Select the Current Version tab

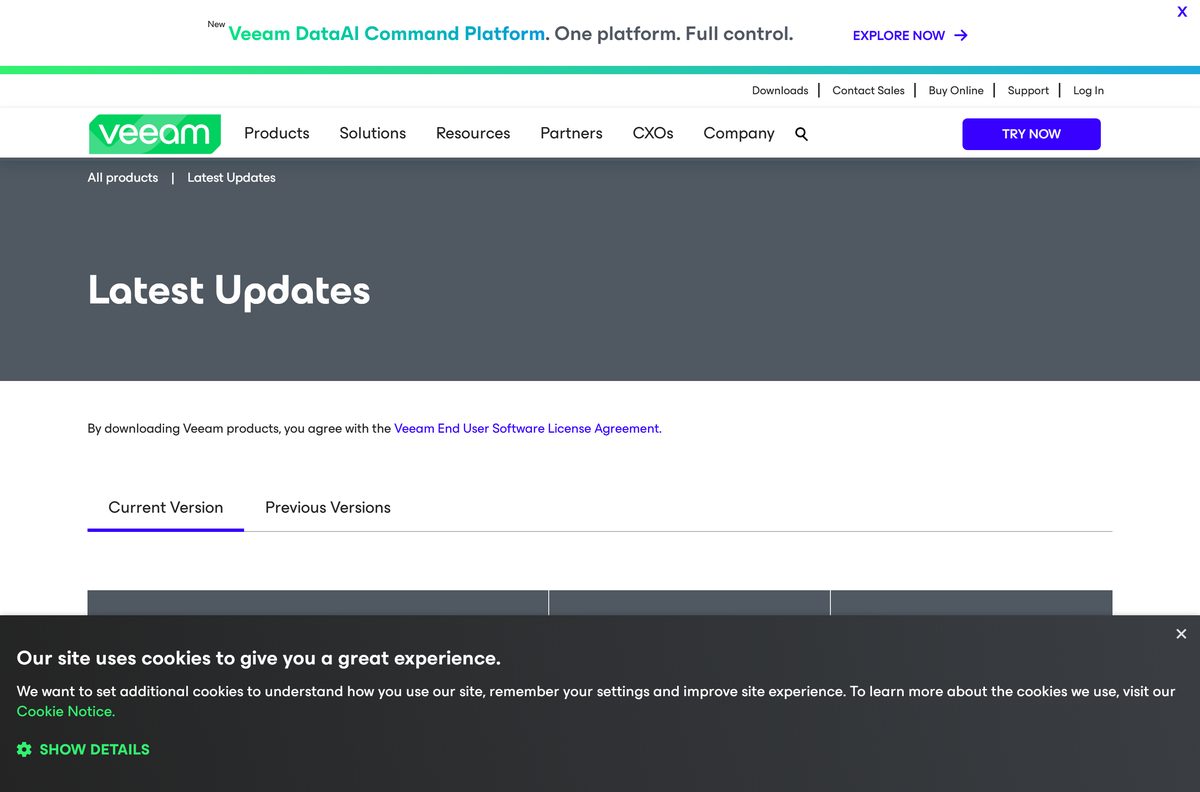(x=166, y=507)
